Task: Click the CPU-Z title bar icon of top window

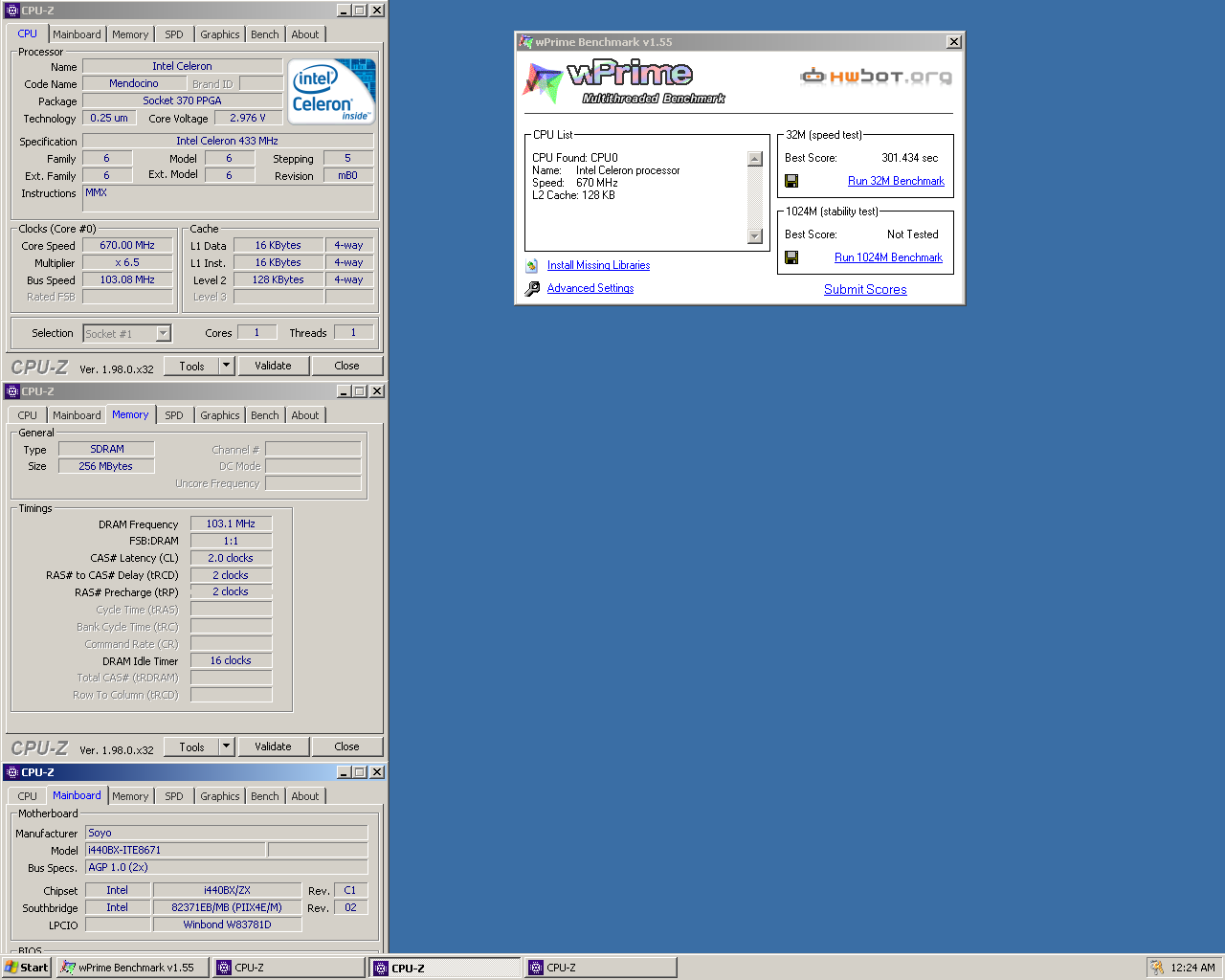Action: click(x=12, y=11)
